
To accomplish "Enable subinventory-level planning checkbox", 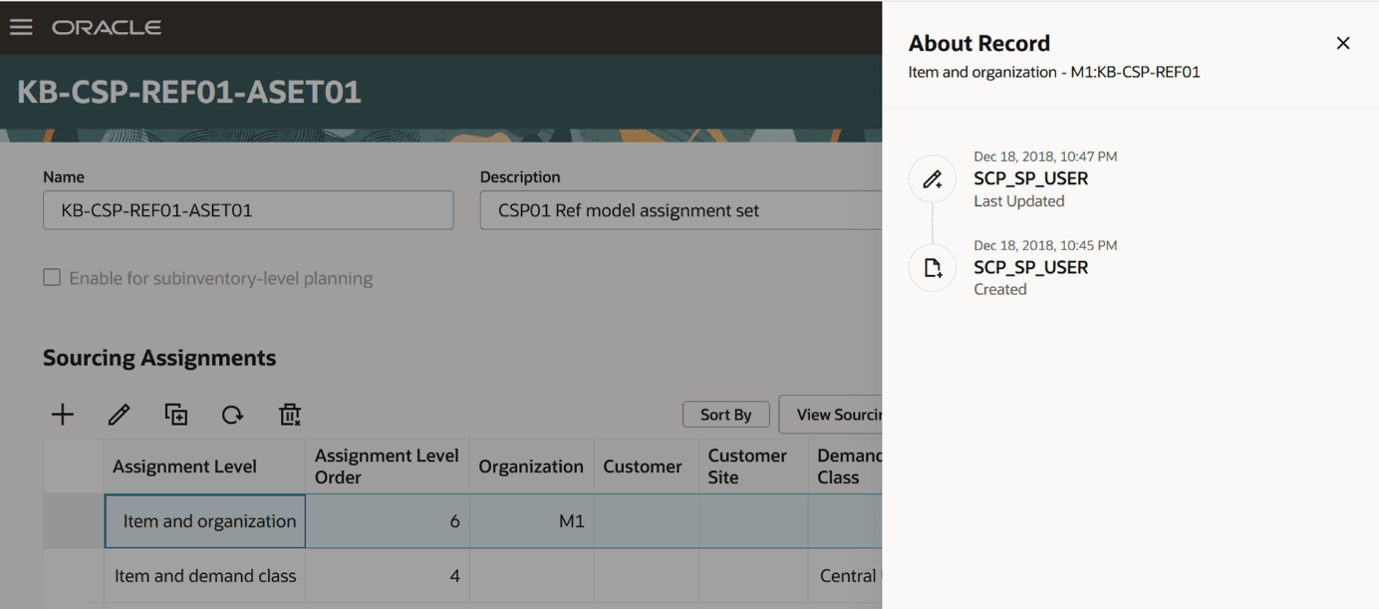I will [52, 278].
